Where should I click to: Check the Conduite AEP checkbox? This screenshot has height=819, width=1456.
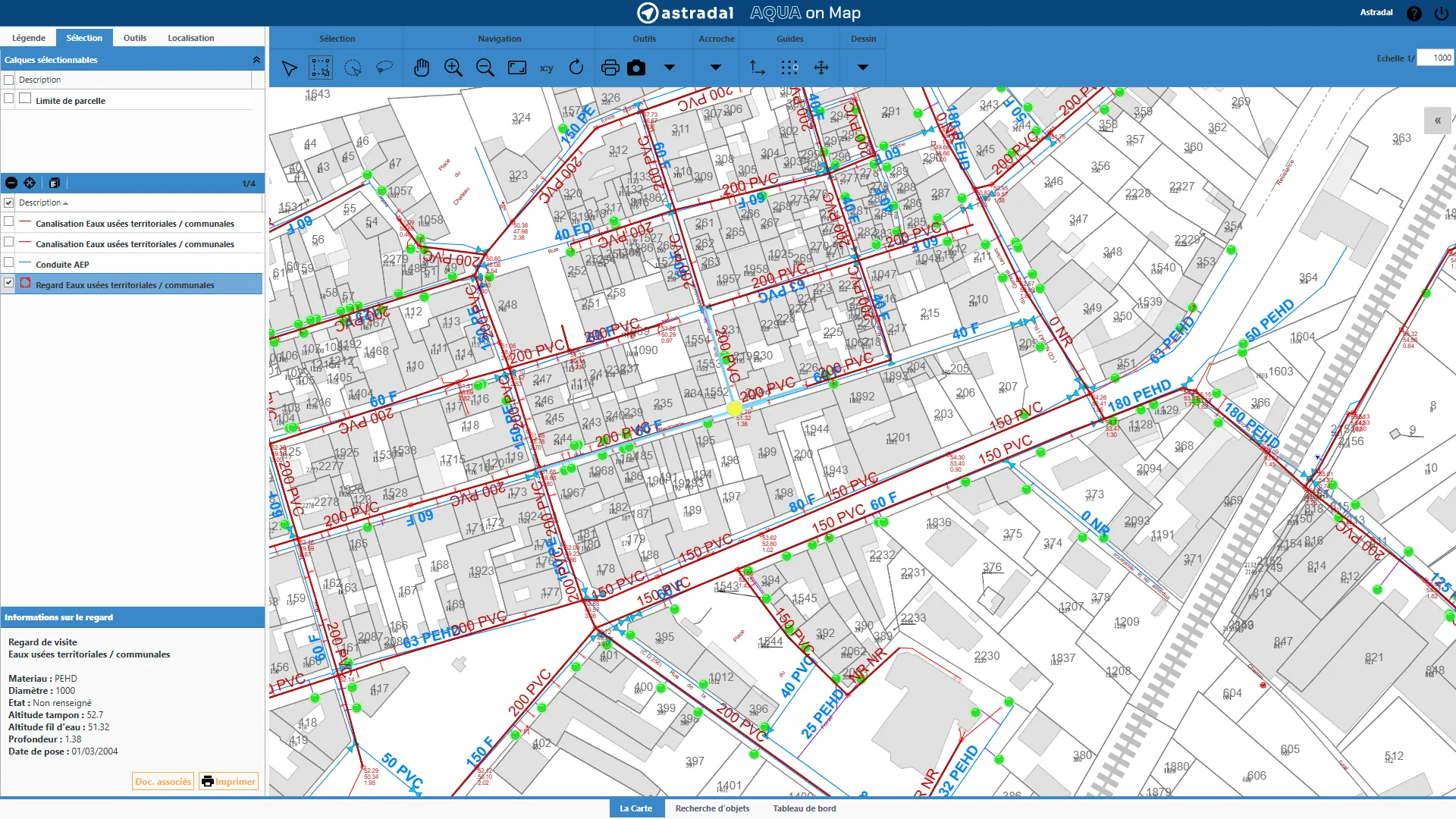[9, 262]
